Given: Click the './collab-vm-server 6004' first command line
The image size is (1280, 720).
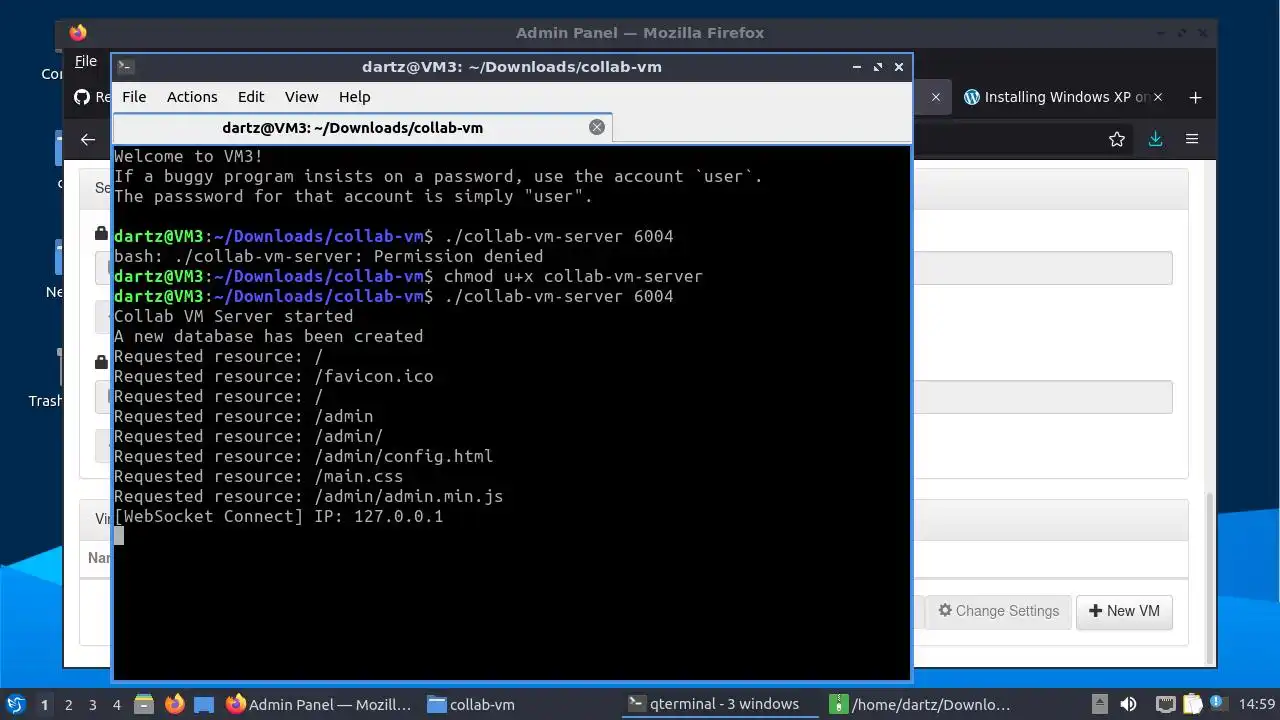Looking at the screenshot, I should click(394, 236).
